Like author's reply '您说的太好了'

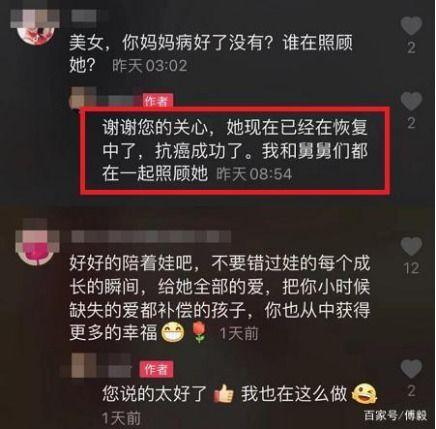tap(411, 369)
